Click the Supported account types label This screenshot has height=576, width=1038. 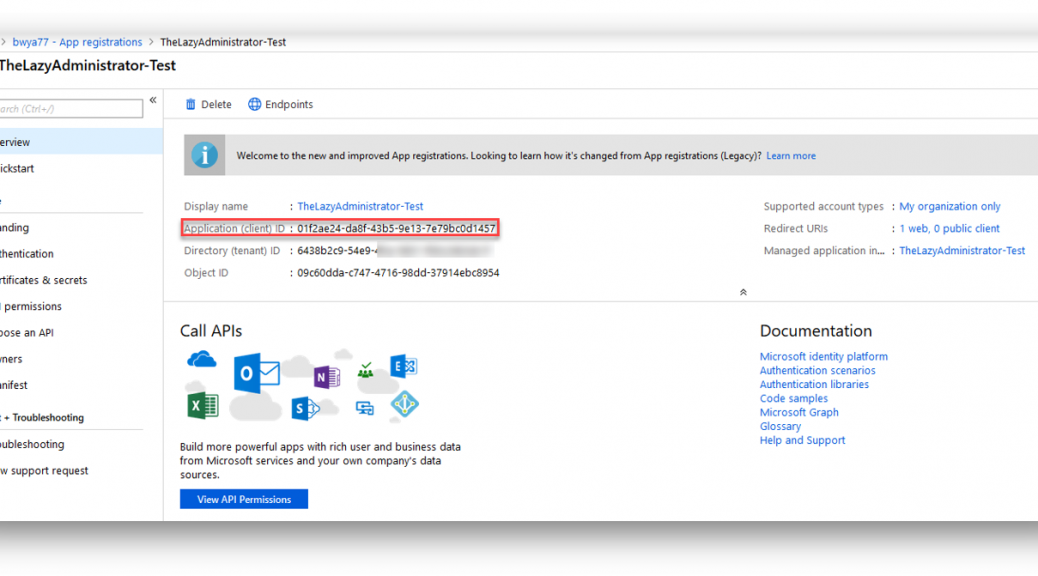(824, 207)
